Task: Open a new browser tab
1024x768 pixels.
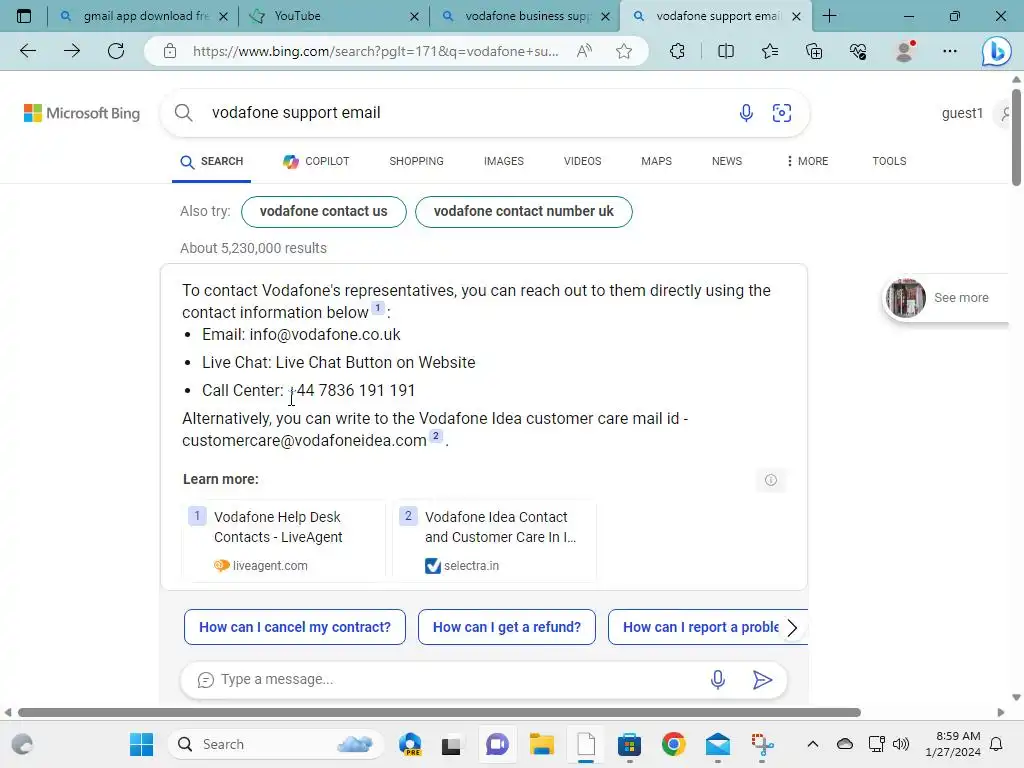Action: [829, 16]
